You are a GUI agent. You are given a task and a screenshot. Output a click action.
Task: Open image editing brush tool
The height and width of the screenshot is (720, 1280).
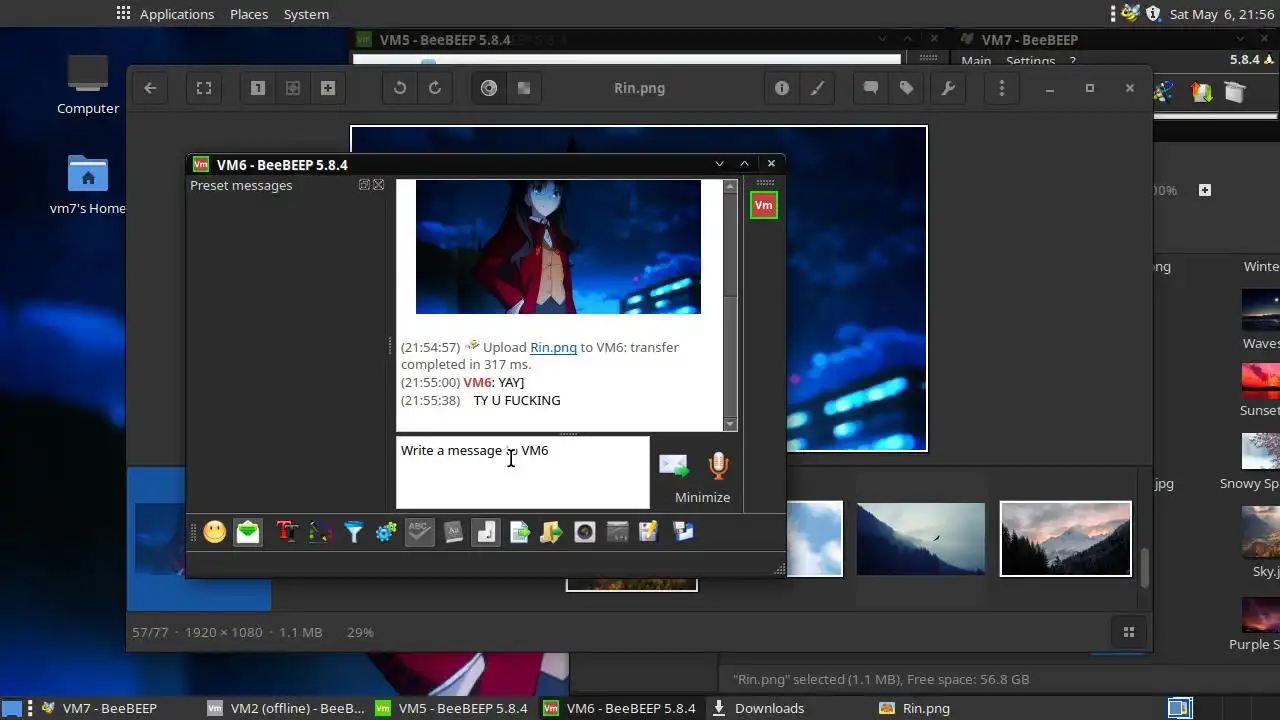tap(817, 88)
